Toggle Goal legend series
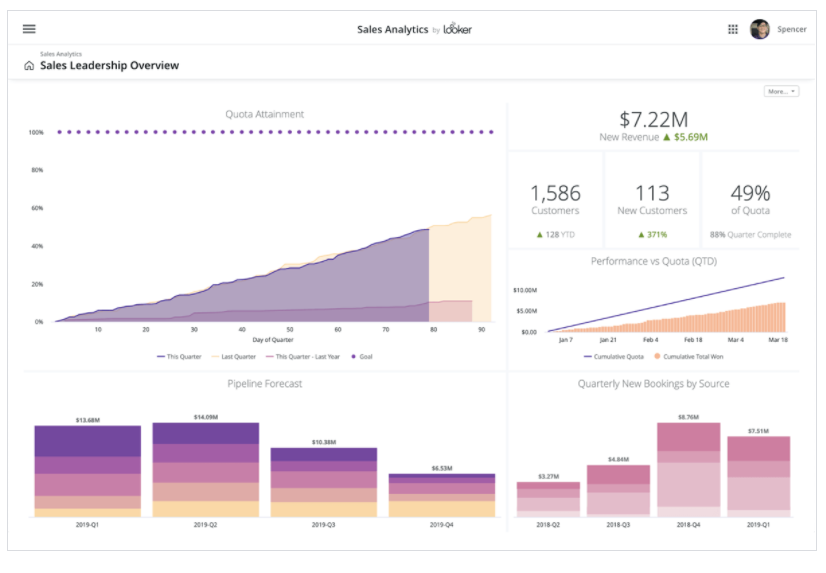 362,357
